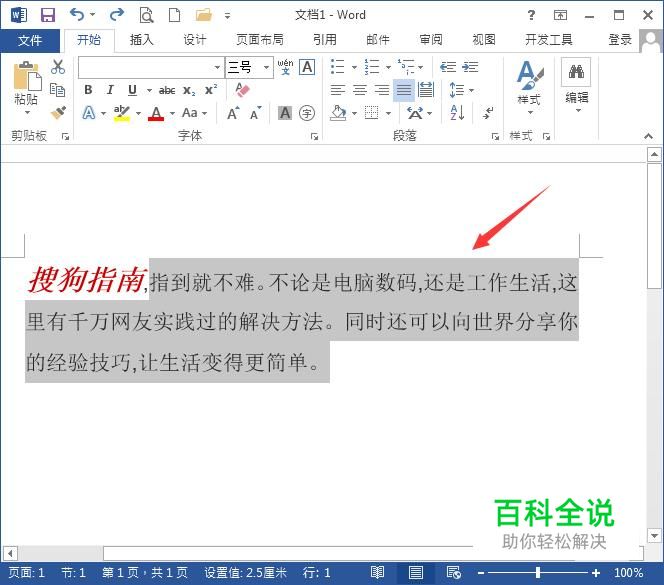Image resolution: width=664 pixels, height=585 pixels.
Task: Toggle bold formatting
Action: (x=88, y=90)
